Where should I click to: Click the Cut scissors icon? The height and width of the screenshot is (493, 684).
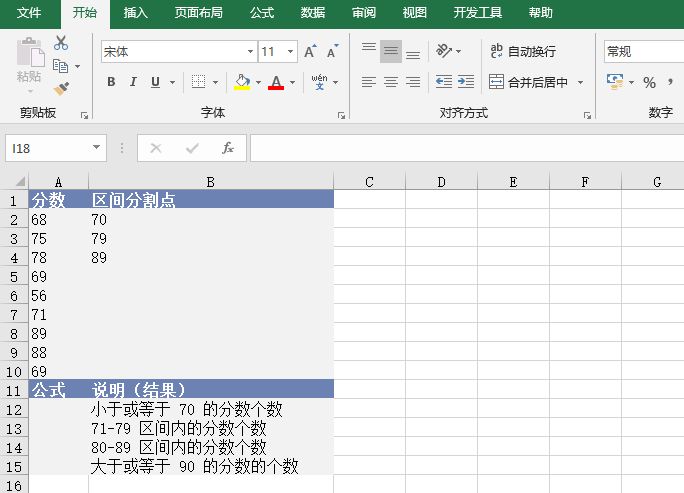(x=61, y=43)
